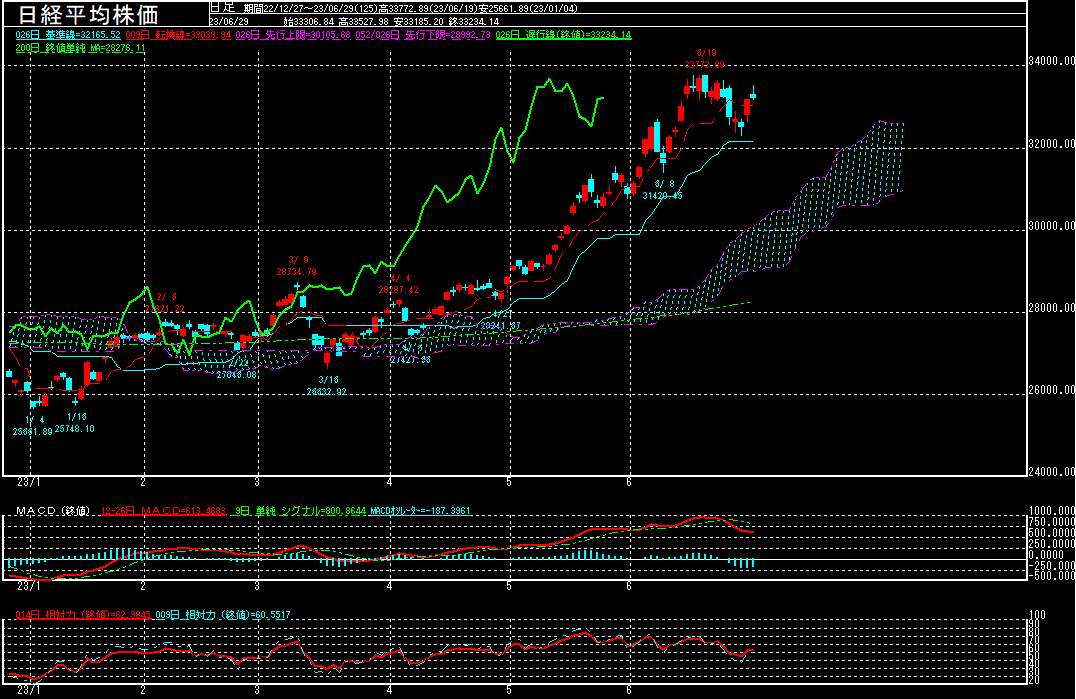Click the 32000.00 price axis label
This screenshot has height=699, width=1076.
coord(1051,143)
